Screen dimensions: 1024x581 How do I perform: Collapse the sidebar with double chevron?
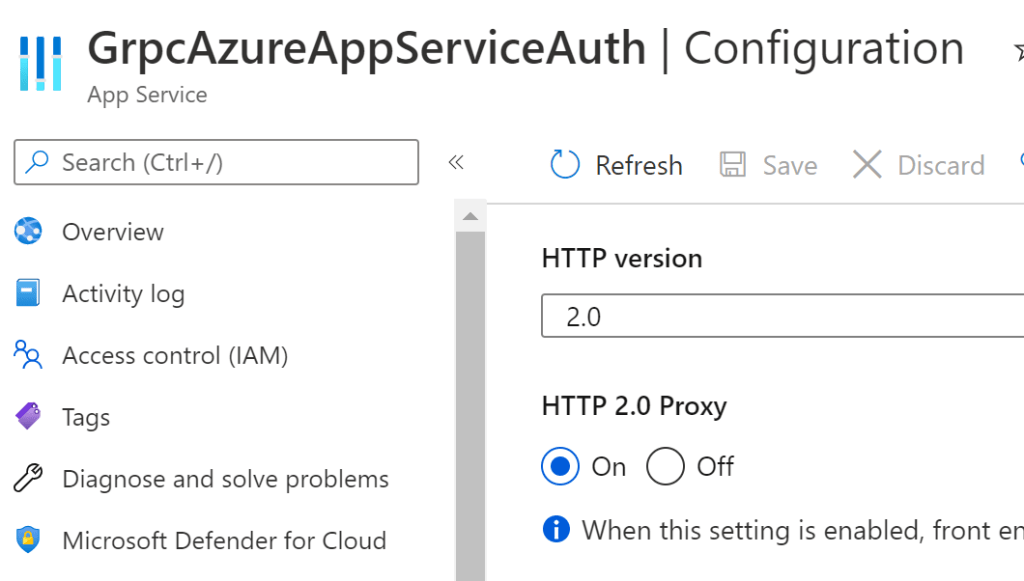pos(456,163)
